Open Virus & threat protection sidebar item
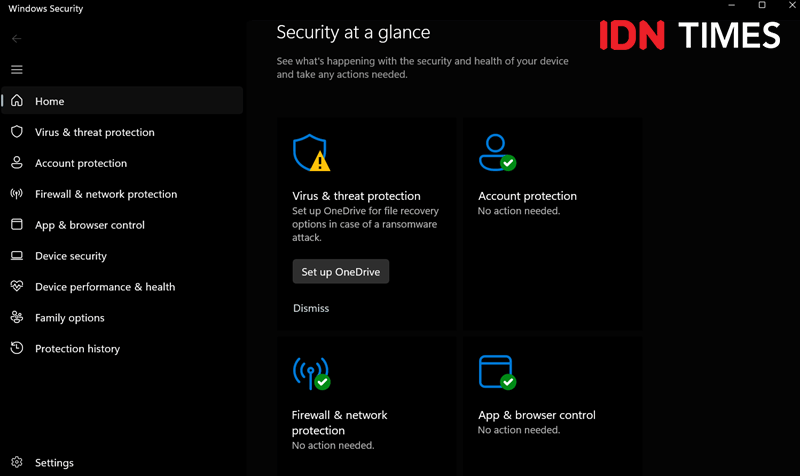Image resolution: width=800 pixels, height=476 pixels. (122, 132)
